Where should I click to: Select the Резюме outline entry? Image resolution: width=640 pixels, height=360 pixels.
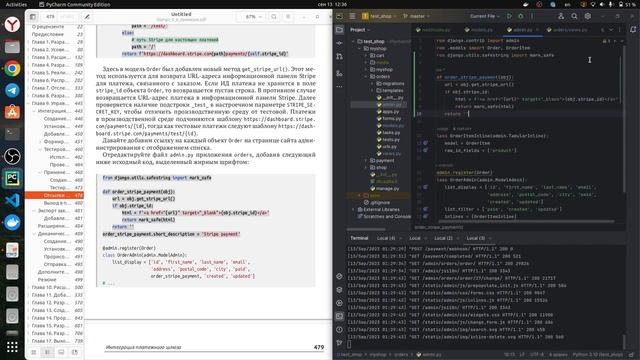tap(47, 280)
